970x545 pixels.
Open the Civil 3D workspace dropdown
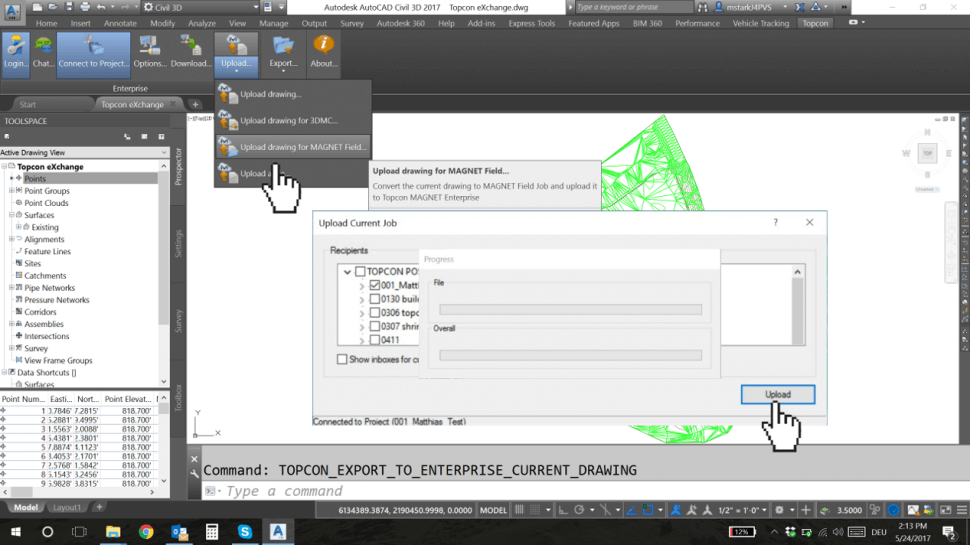200,7
